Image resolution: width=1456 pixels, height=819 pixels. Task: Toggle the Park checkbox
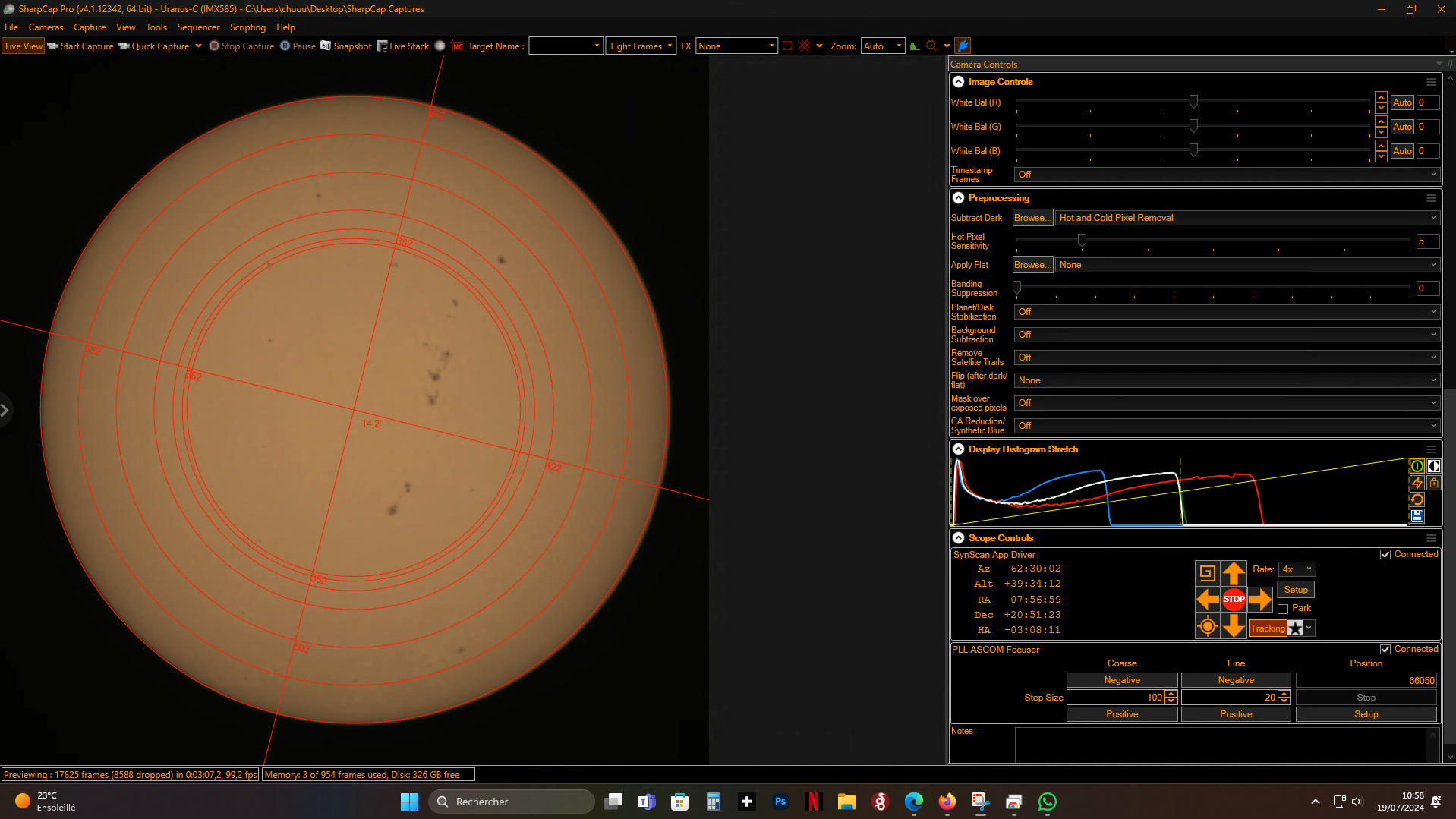pos(1283,609)
